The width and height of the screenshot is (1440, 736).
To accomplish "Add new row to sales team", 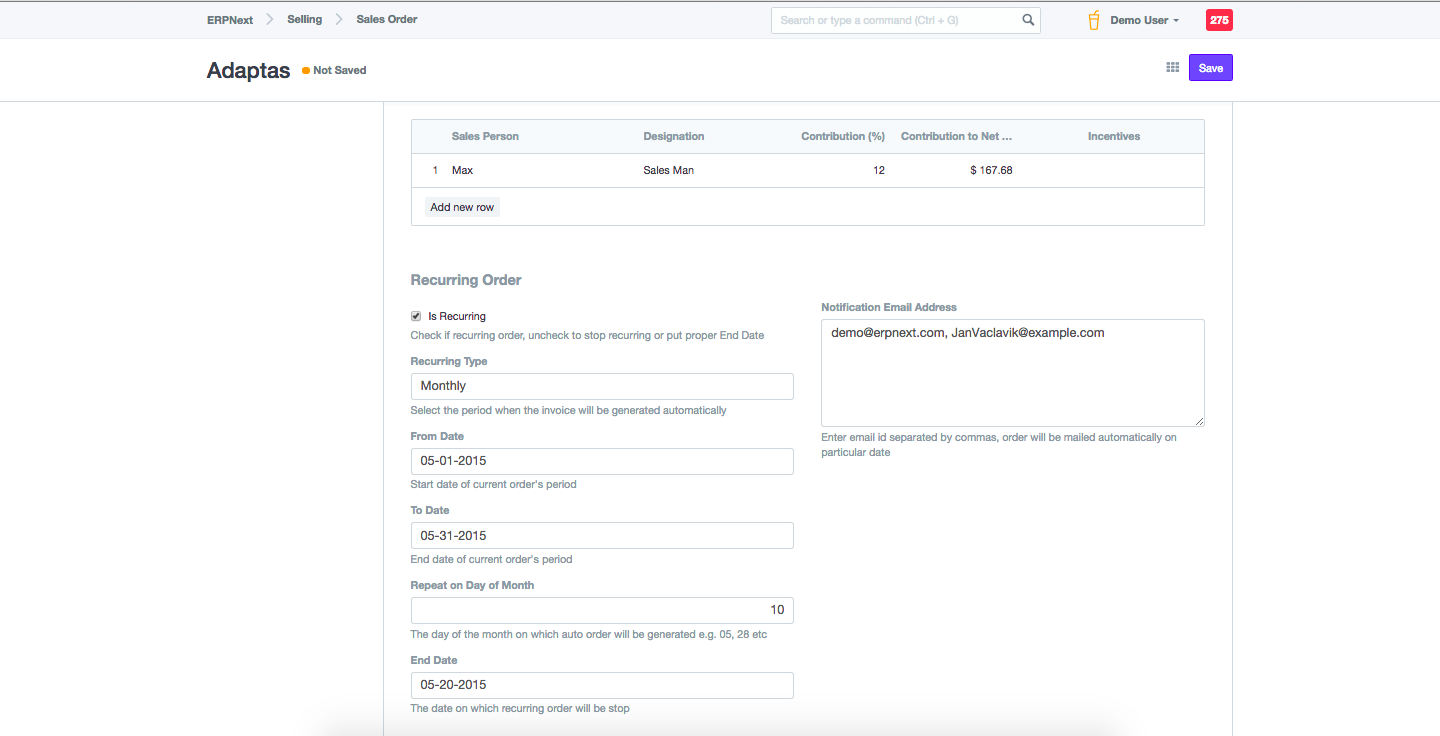I will pyautogui.click(x=462, y=207).
